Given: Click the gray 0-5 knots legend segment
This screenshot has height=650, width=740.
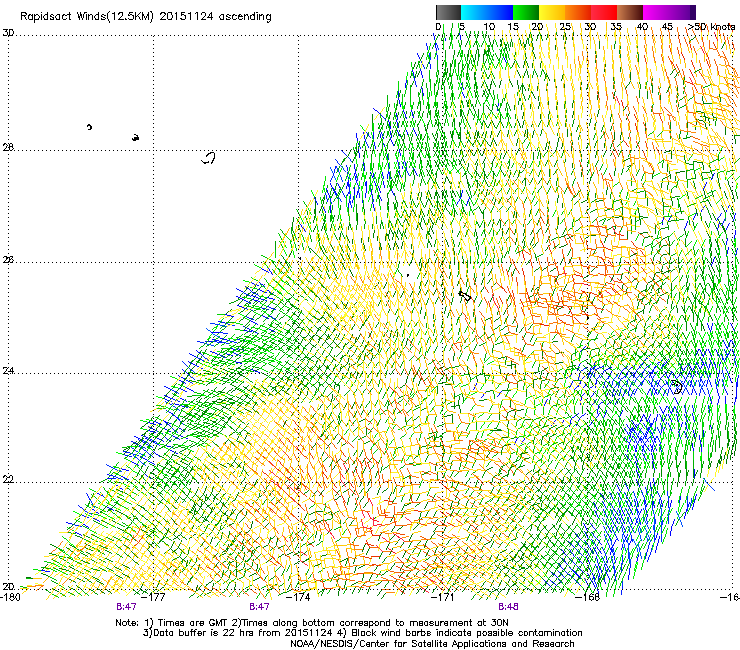Looking at the screenshot, I should click(x=448, y=12).
